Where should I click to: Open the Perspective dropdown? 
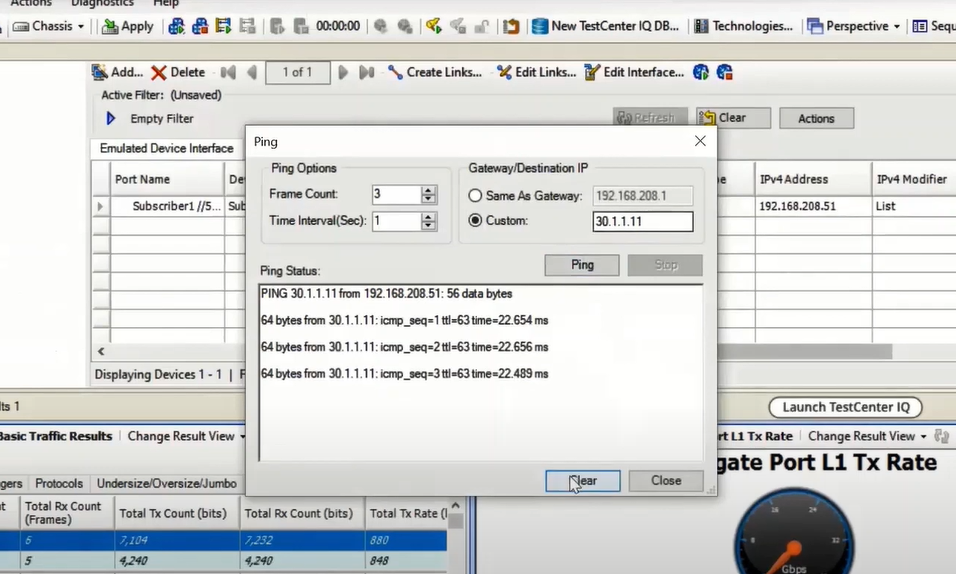854,26
